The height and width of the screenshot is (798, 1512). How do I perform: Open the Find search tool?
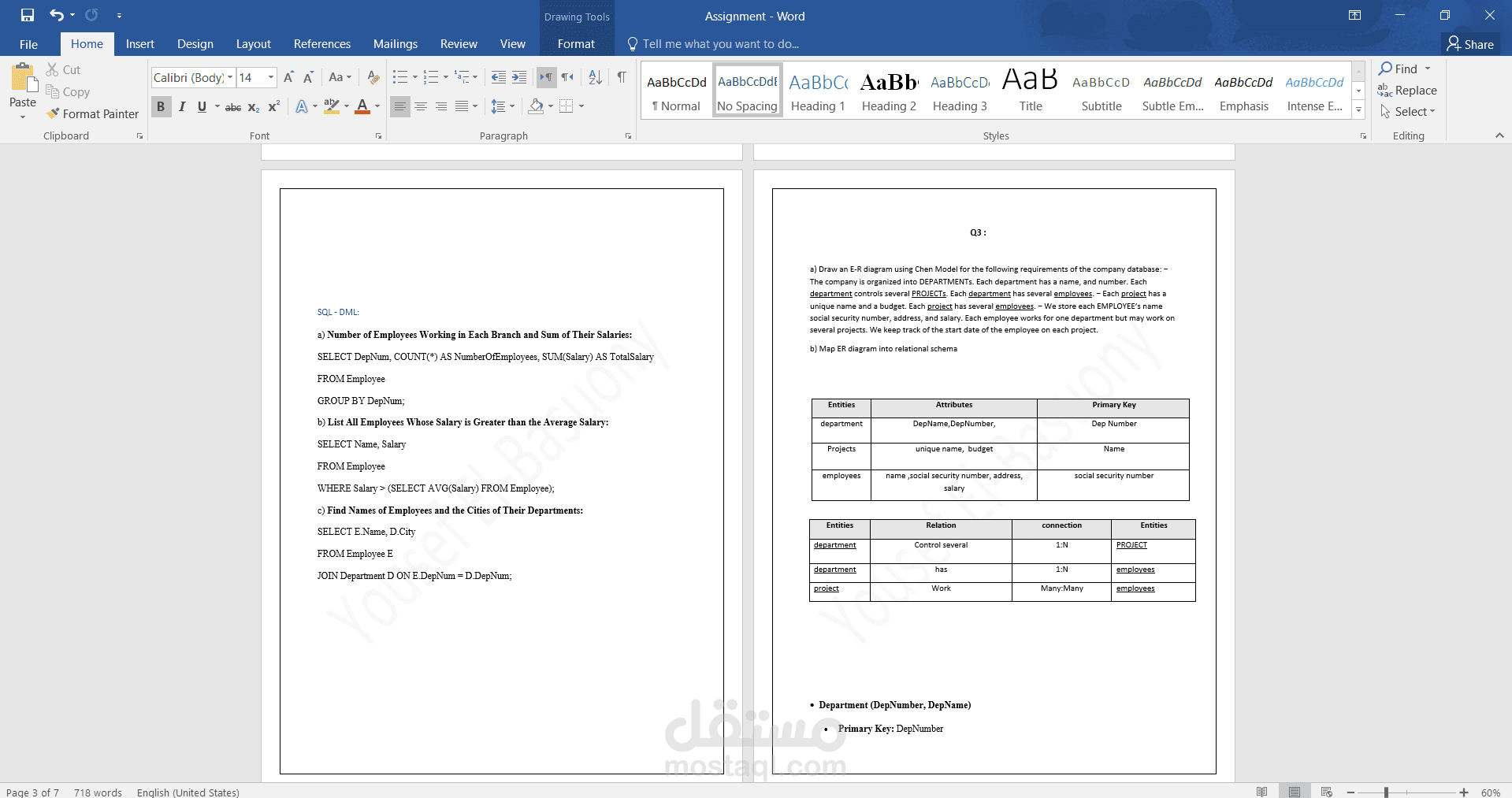pyautogui.click(x=1398, y=69)
